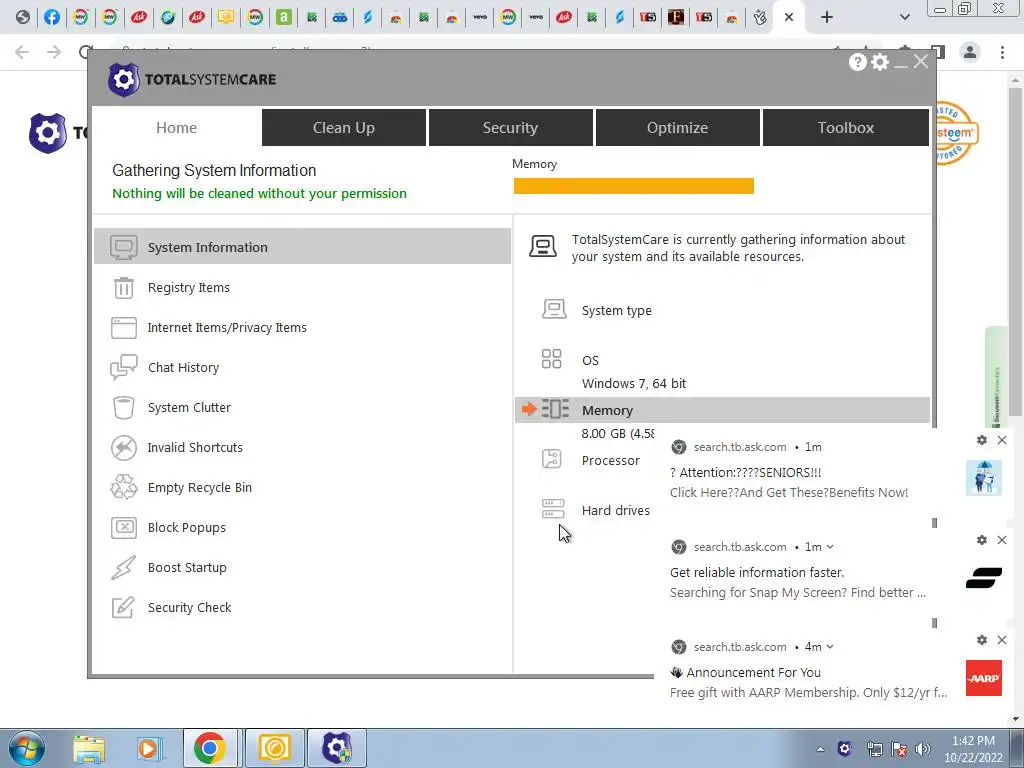Click the Processor icon
Screen dimensions: 1024x768
click(552, 458)
